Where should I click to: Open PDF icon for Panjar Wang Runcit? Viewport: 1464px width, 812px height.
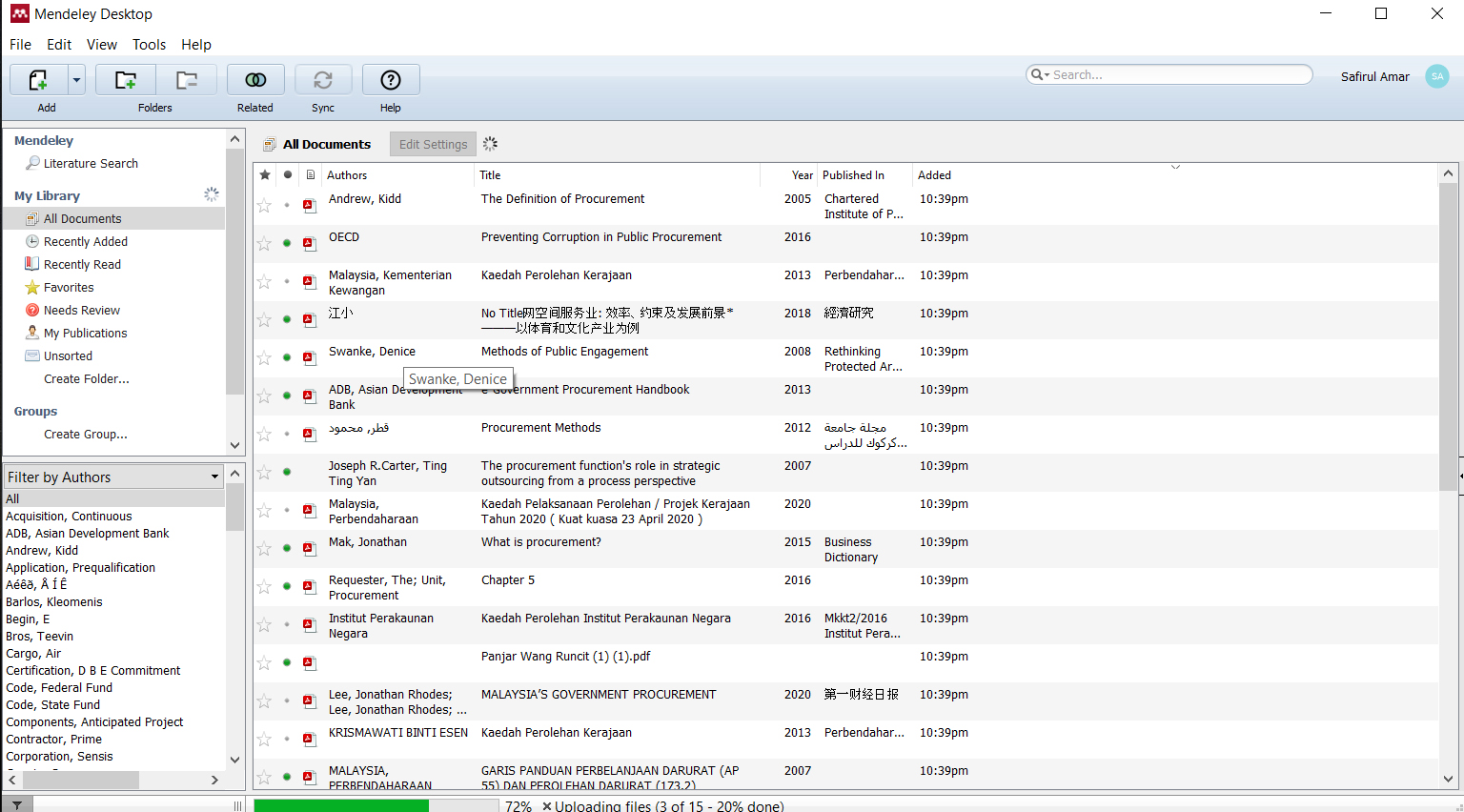(310, 662)
